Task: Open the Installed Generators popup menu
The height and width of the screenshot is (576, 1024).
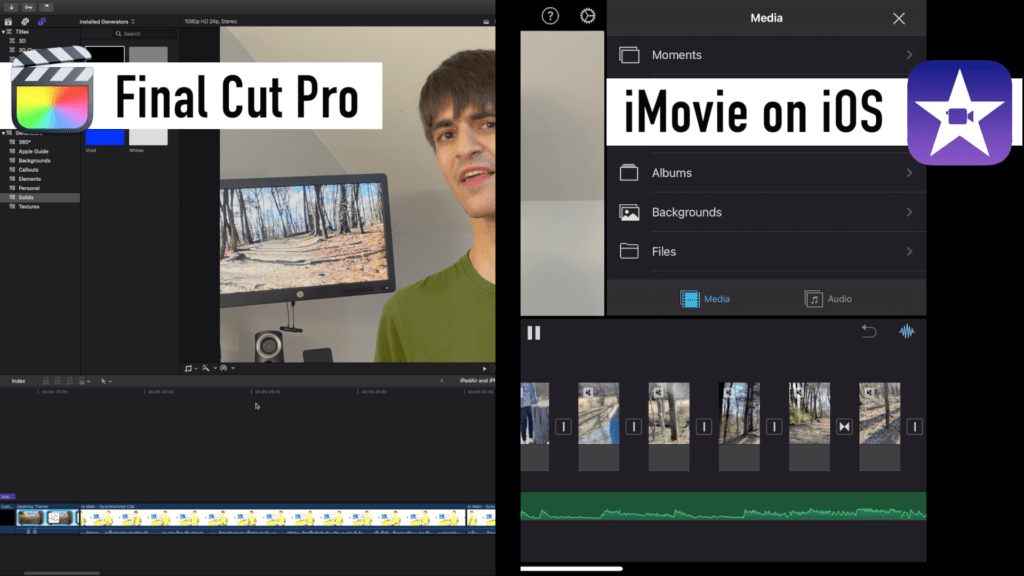Action: click(107, 22)
